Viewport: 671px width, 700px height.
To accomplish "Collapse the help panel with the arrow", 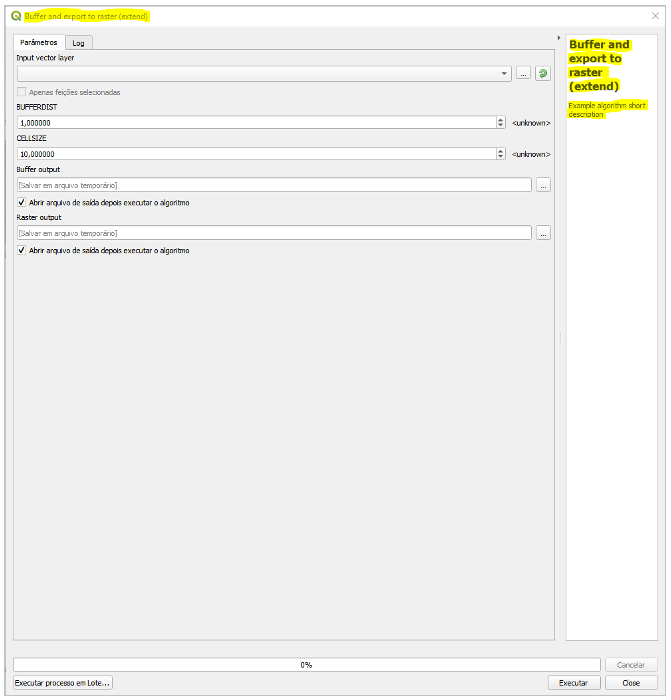I will (558, 37).
